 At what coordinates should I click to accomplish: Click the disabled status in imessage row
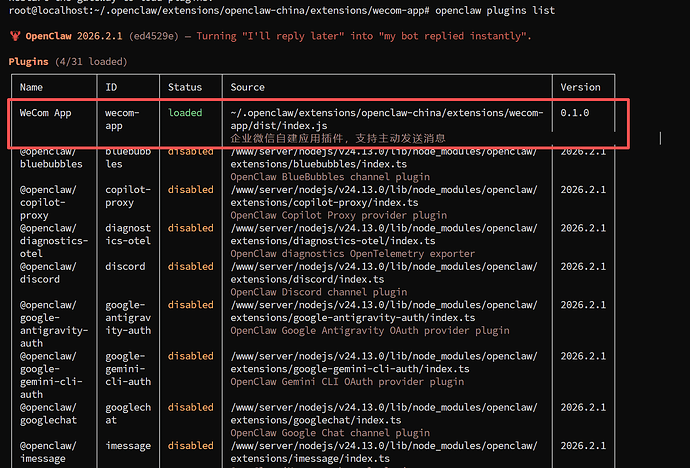coord(191,446)
